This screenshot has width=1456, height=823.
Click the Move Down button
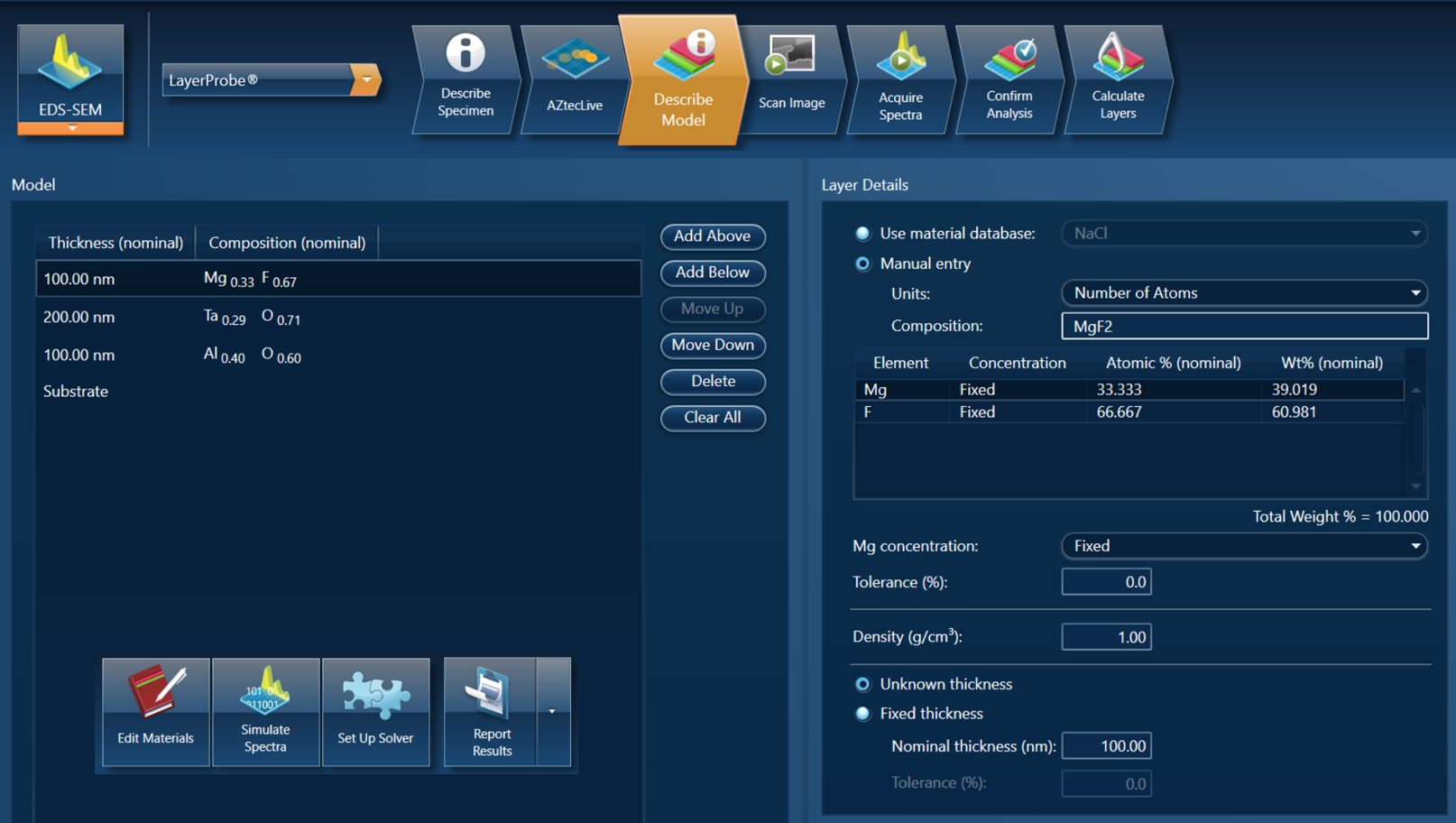coord(713,345)
